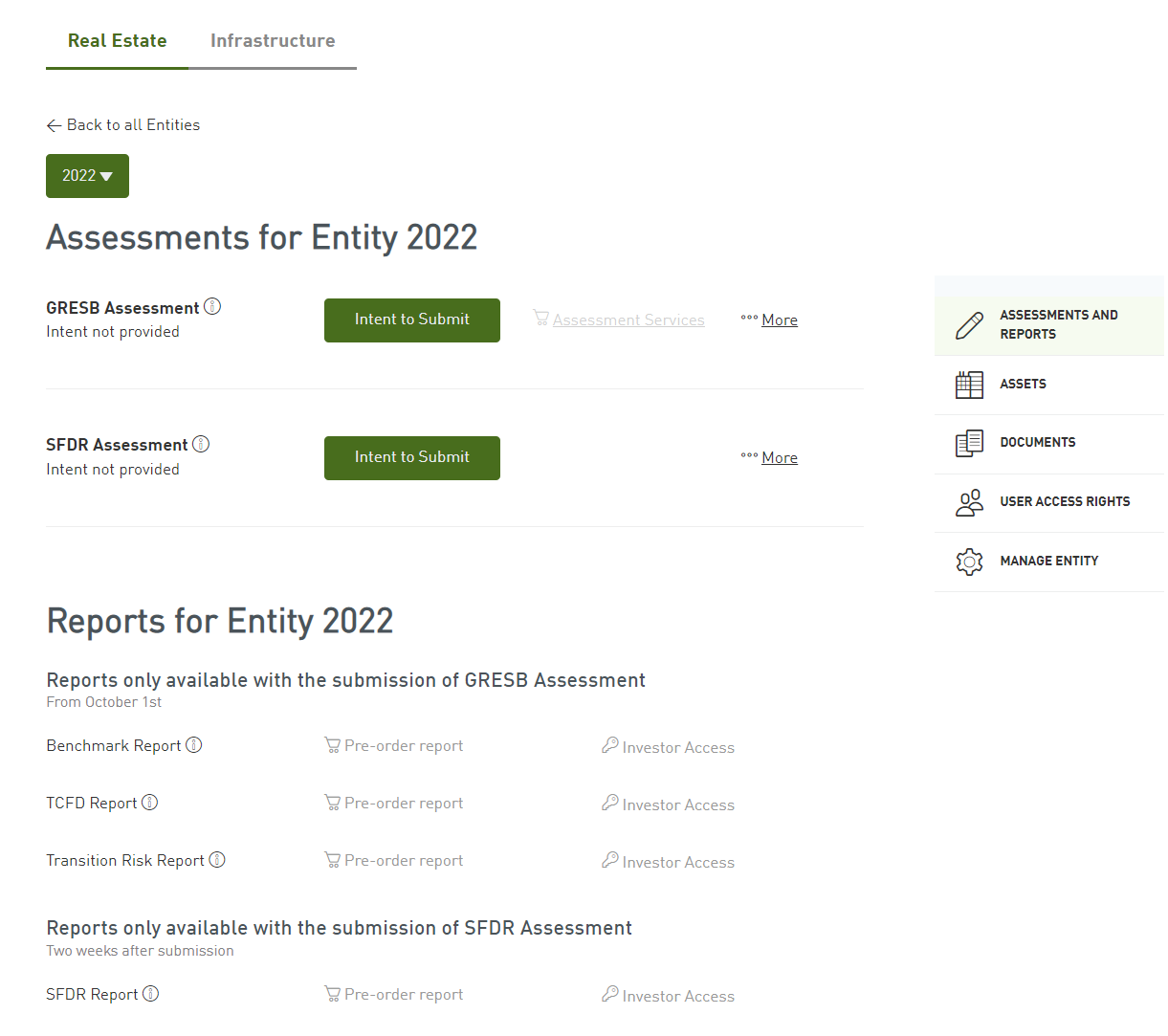Click Intent not provided under GRESB Assessment
The image size is (1168, 1036).
pyautogui.click(x=113, y=332)
